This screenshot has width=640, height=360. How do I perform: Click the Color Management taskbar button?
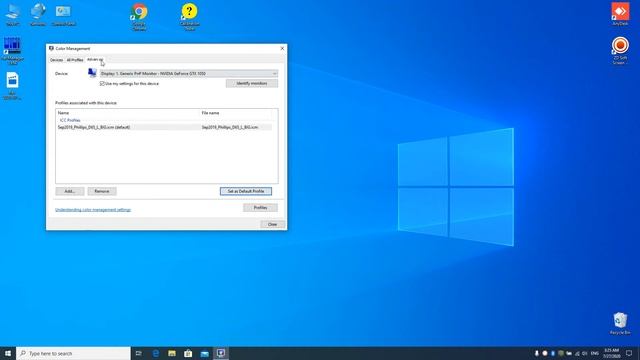tap(221, 353)
